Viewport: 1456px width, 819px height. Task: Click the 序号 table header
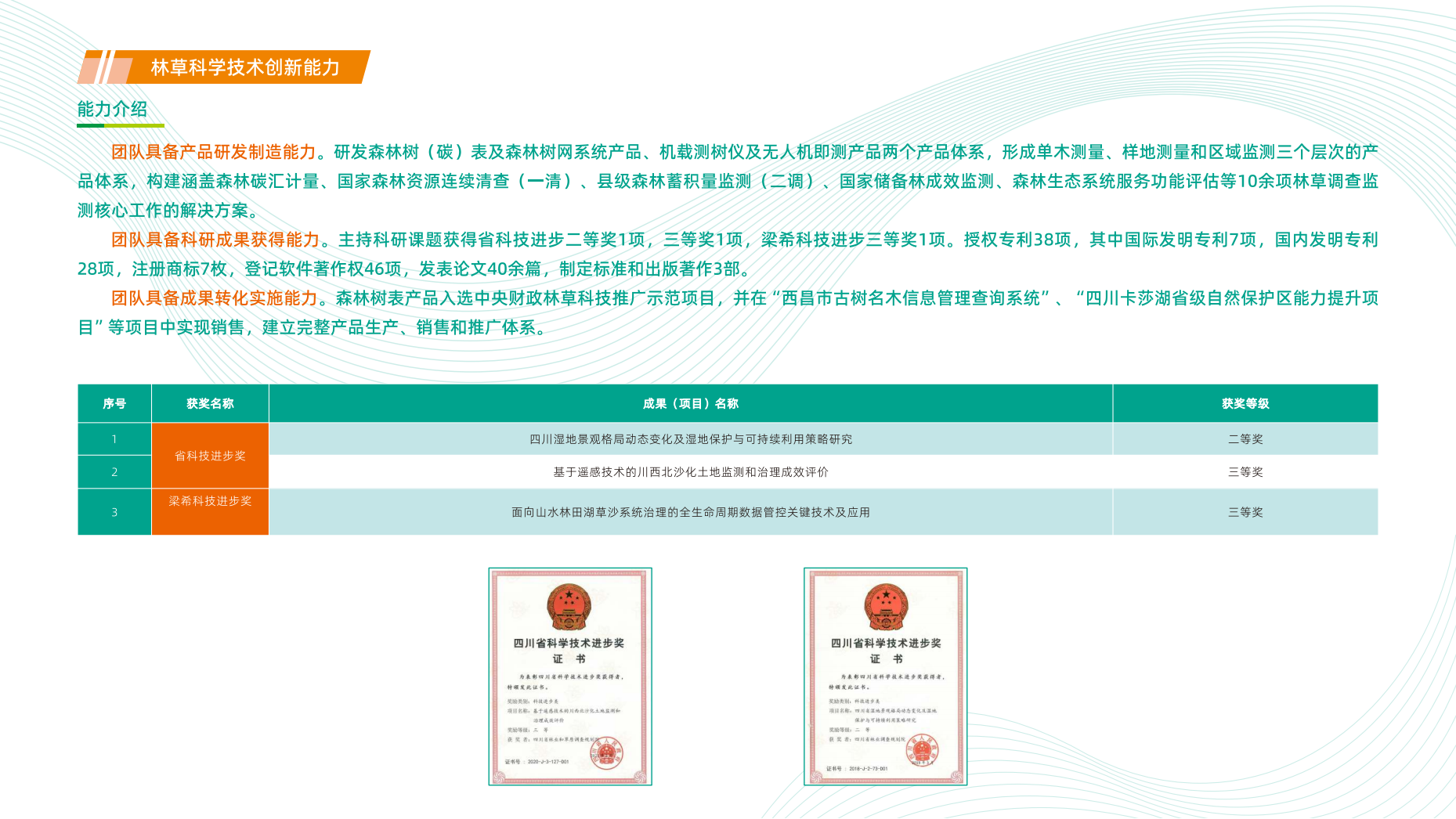[114, 403]
